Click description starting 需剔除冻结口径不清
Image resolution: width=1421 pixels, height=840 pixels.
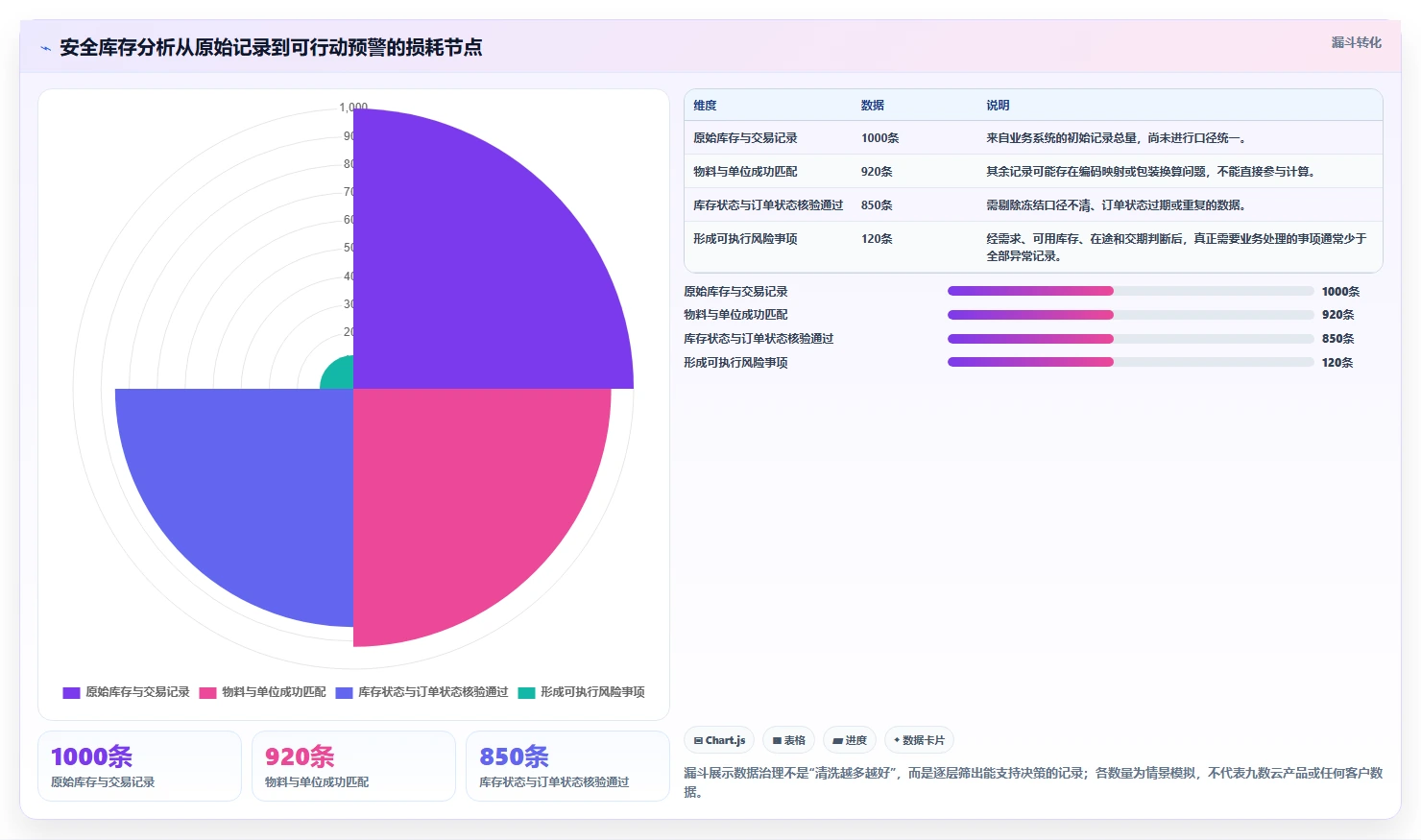[x=1118, y=205]
